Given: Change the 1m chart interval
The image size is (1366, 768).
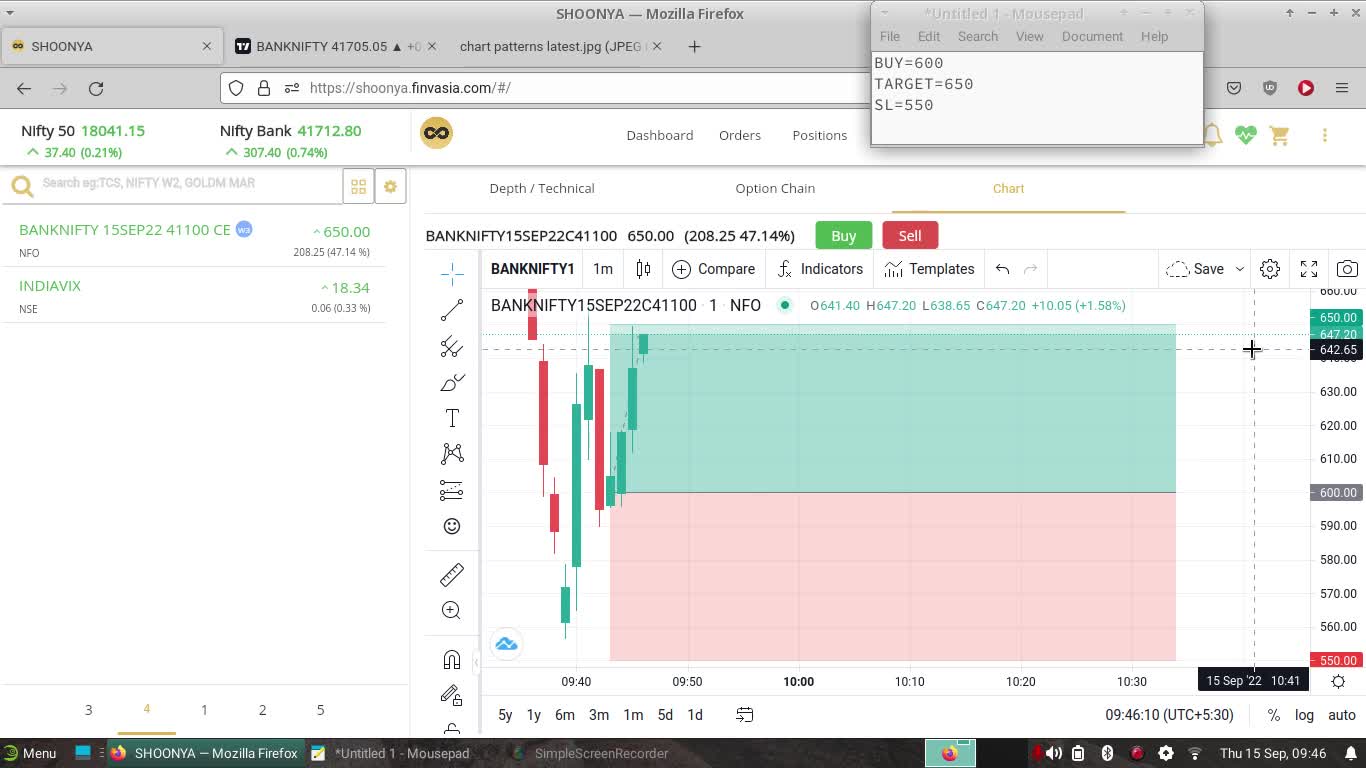Looking at the screenshot, I should (x=603, y=269).
